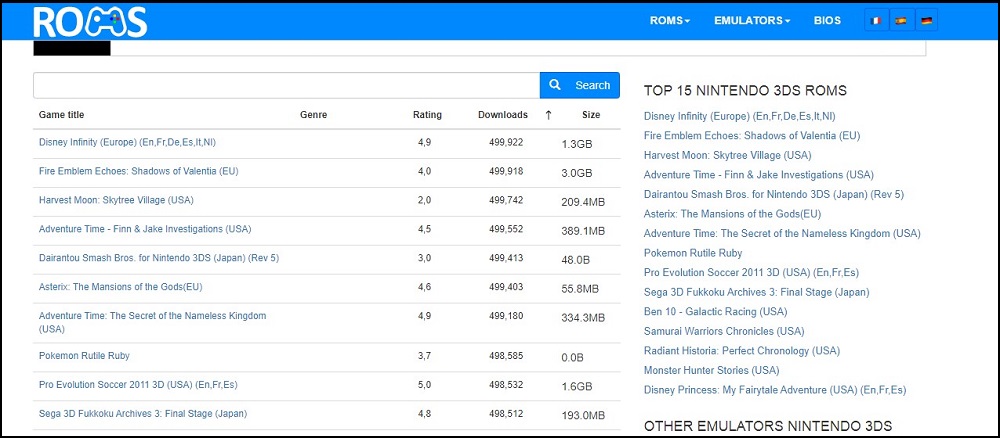Open Samurai Warriors Chronicles (USA)
The image size is (1000, 438).
pos(724,331)
